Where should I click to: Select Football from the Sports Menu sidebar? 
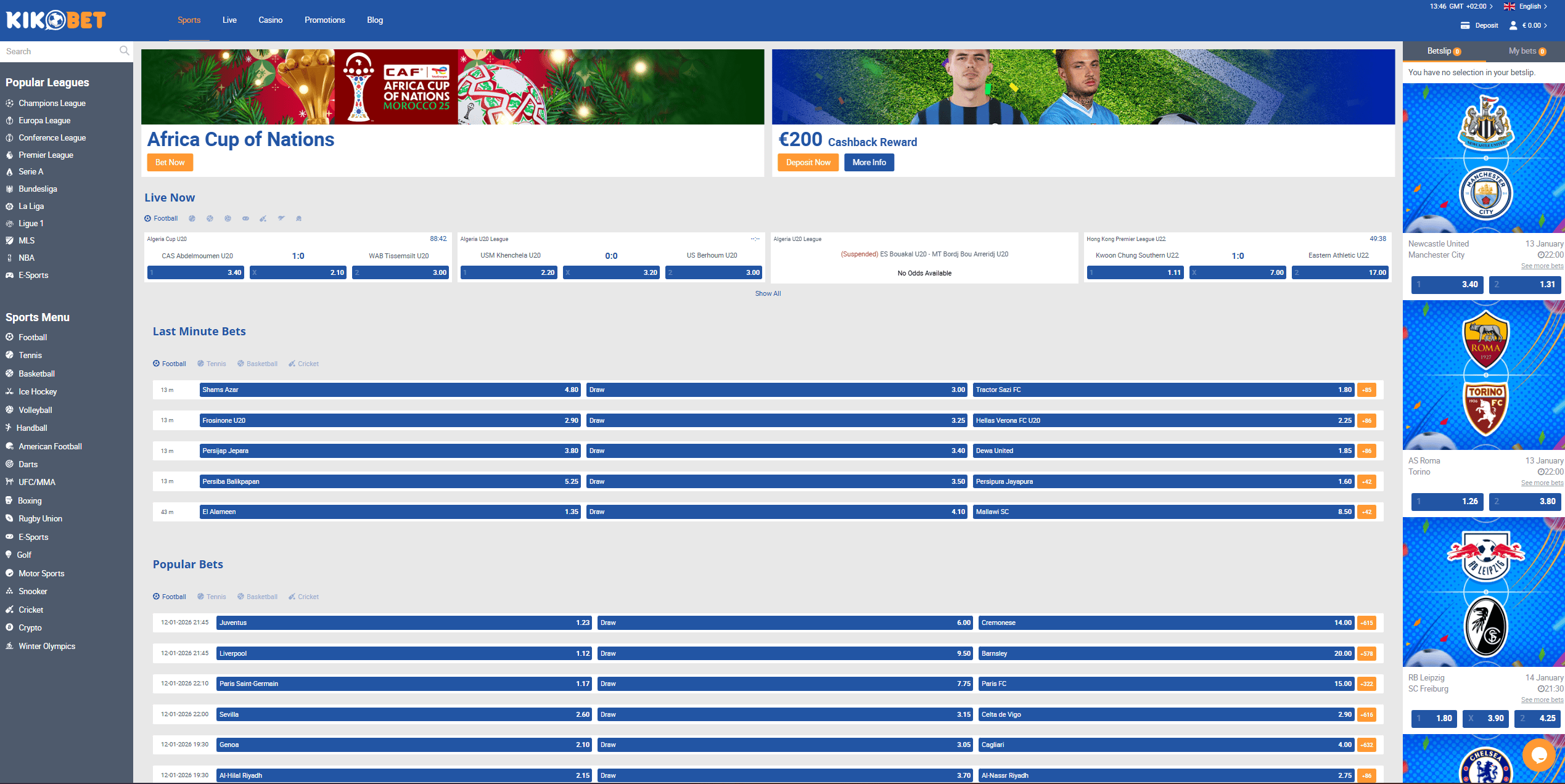[x=35, y=337]
